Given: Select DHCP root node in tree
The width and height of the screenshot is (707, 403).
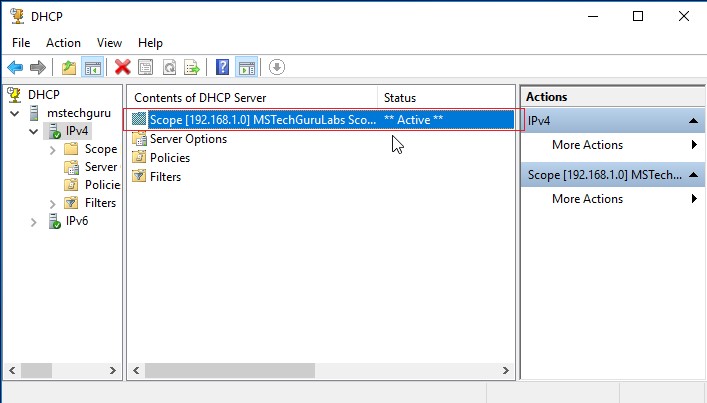Looking at the screenshot, I should pos(44,95).
